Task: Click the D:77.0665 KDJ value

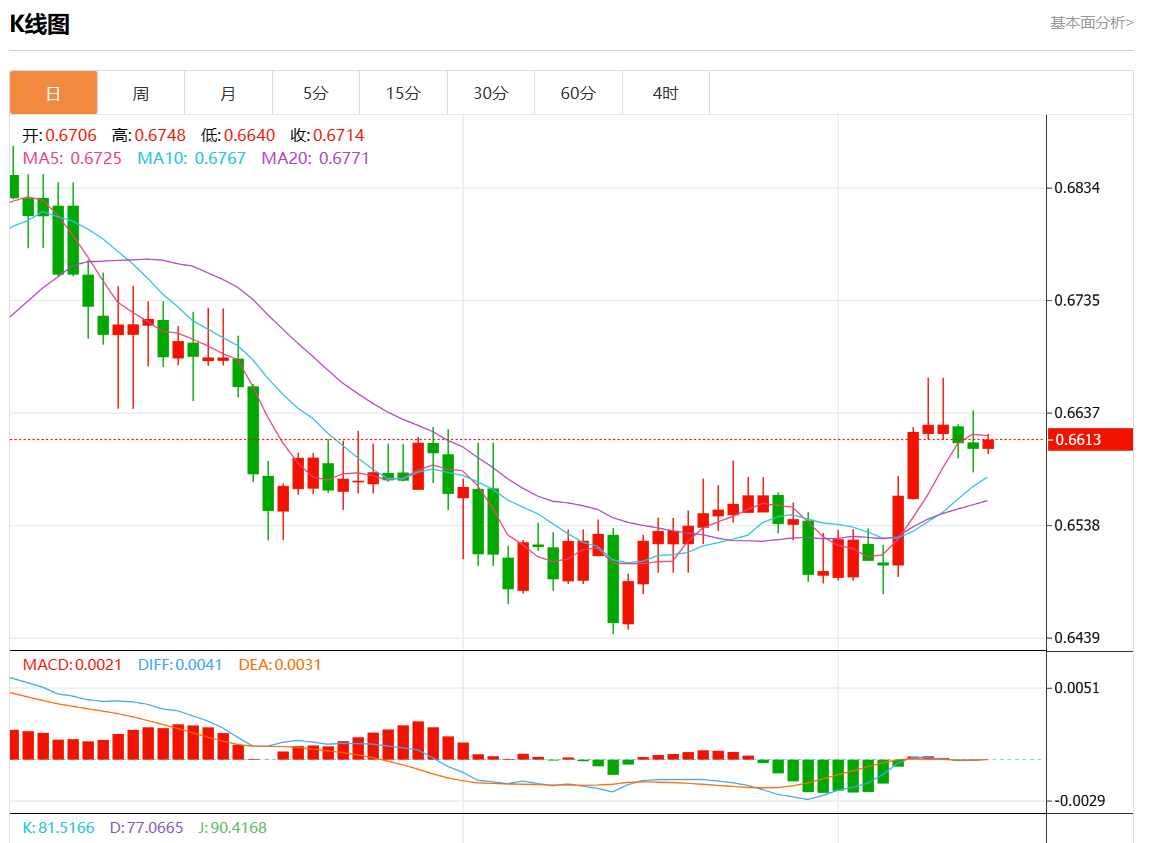Action: (x=146, y=827)
